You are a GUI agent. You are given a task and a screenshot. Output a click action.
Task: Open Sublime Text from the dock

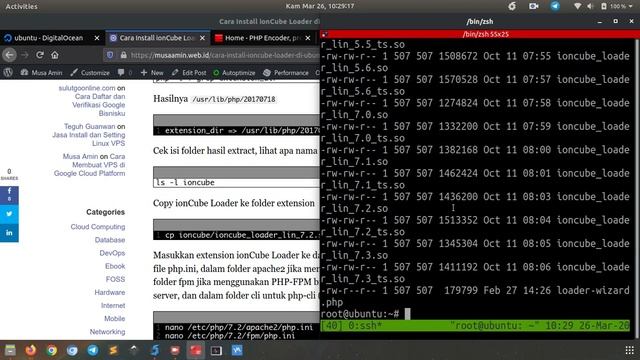click(113, 350)
